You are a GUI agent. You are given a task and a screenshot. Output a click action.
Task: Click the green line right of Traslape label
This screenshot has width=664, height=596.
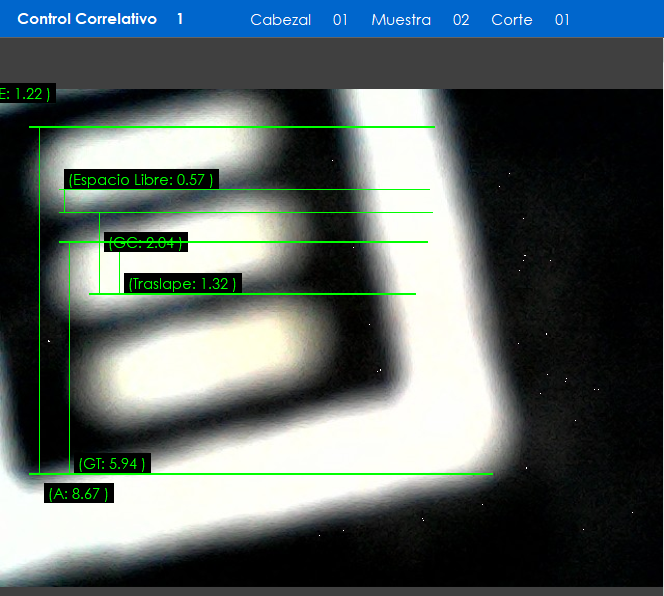click(x=330, y=294)
